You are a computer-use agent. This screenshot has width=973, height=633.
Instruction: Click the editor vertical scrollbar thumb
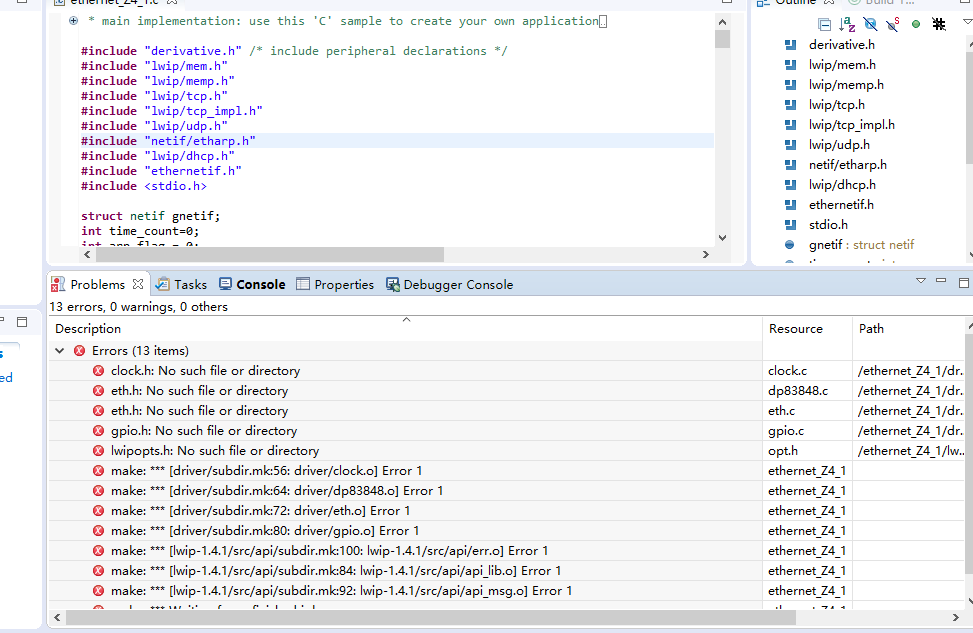[722, 38]
